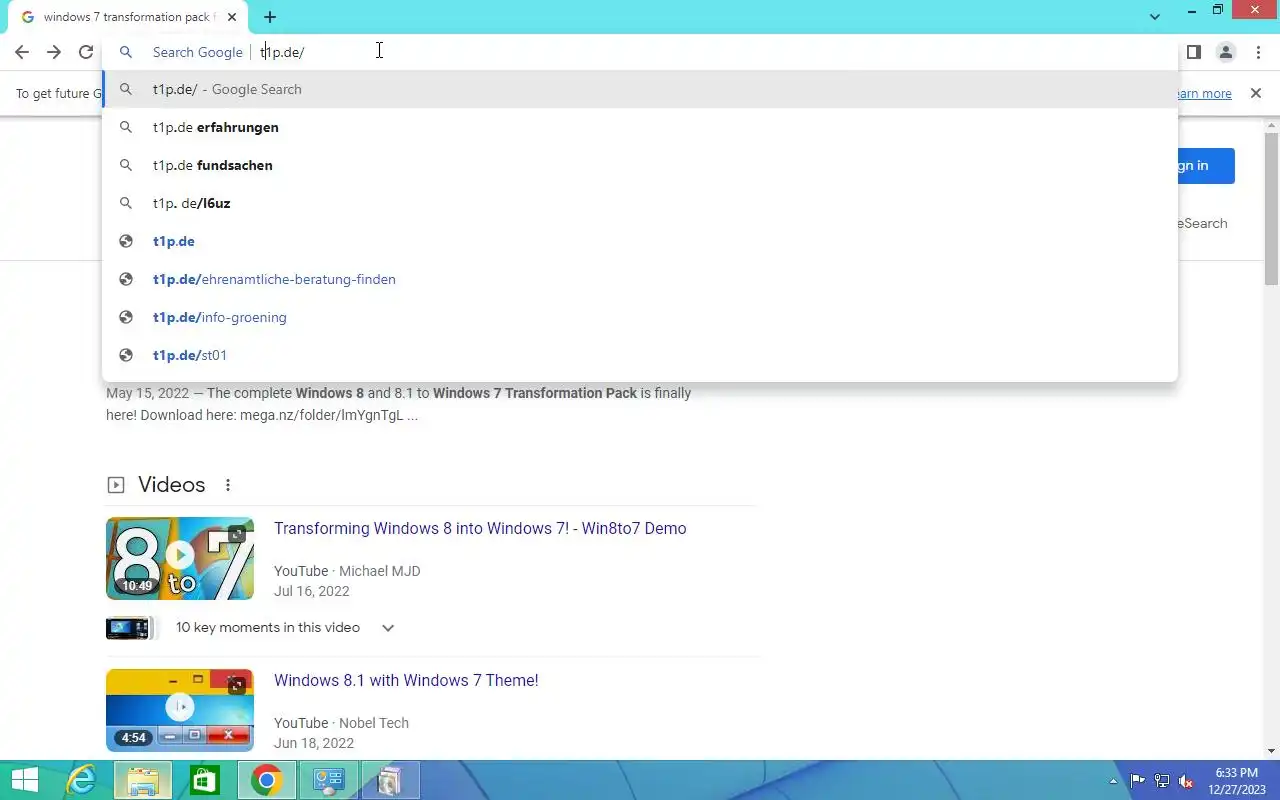Click the page vertical scrollbar thumb
Image resolution: width=1280 pixels, height=800 pixels.
pos(1271,210)
